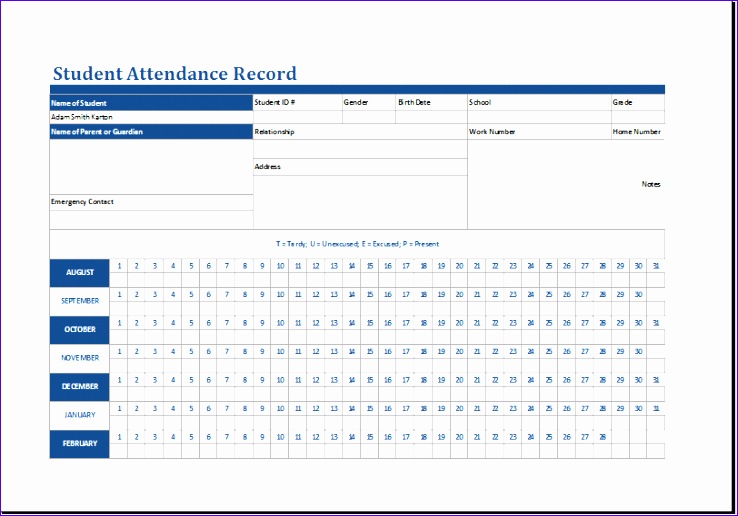
Task: Click day 5 in the October row
Action: pos(191,323)
